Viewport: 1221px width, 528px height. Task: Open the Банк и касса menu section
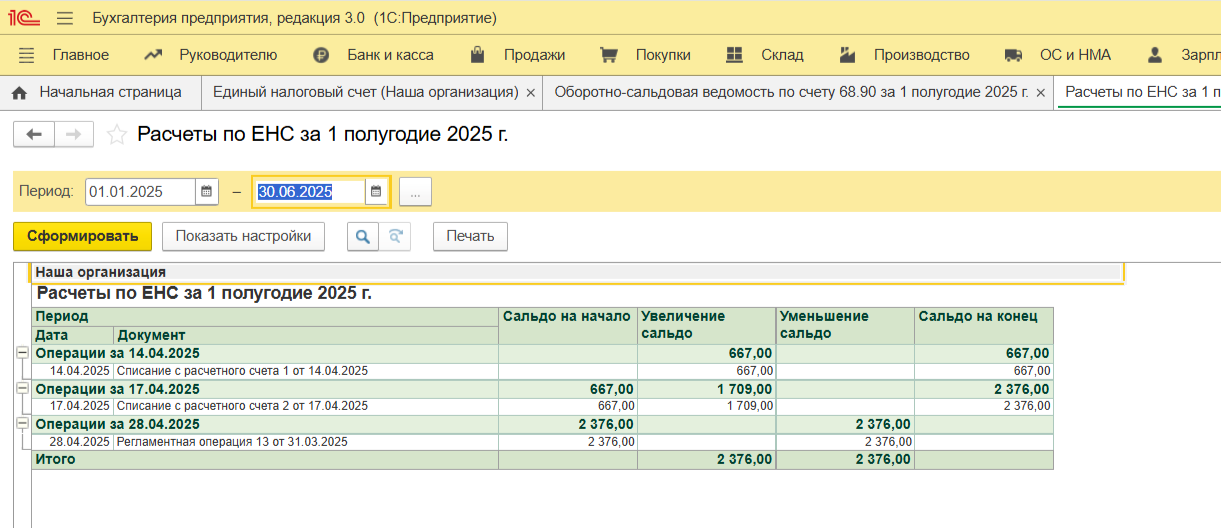(389, 55)
